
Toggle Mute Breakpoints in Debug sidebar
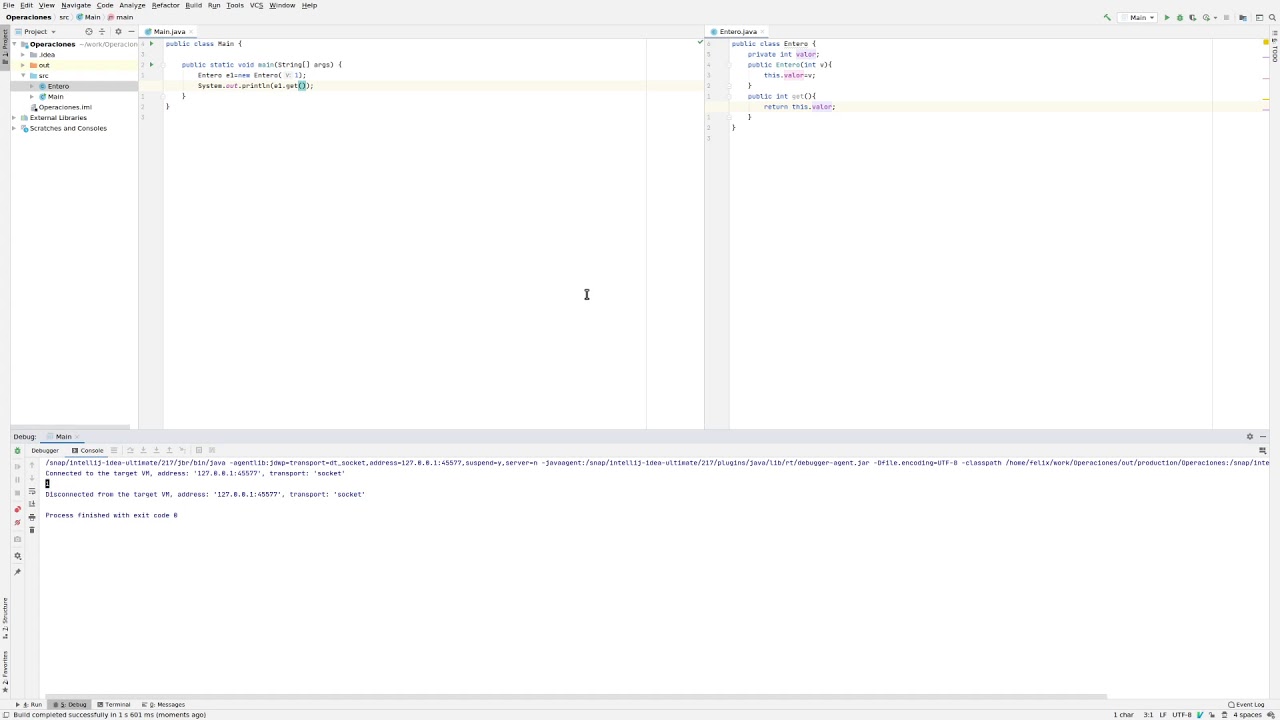17,522
